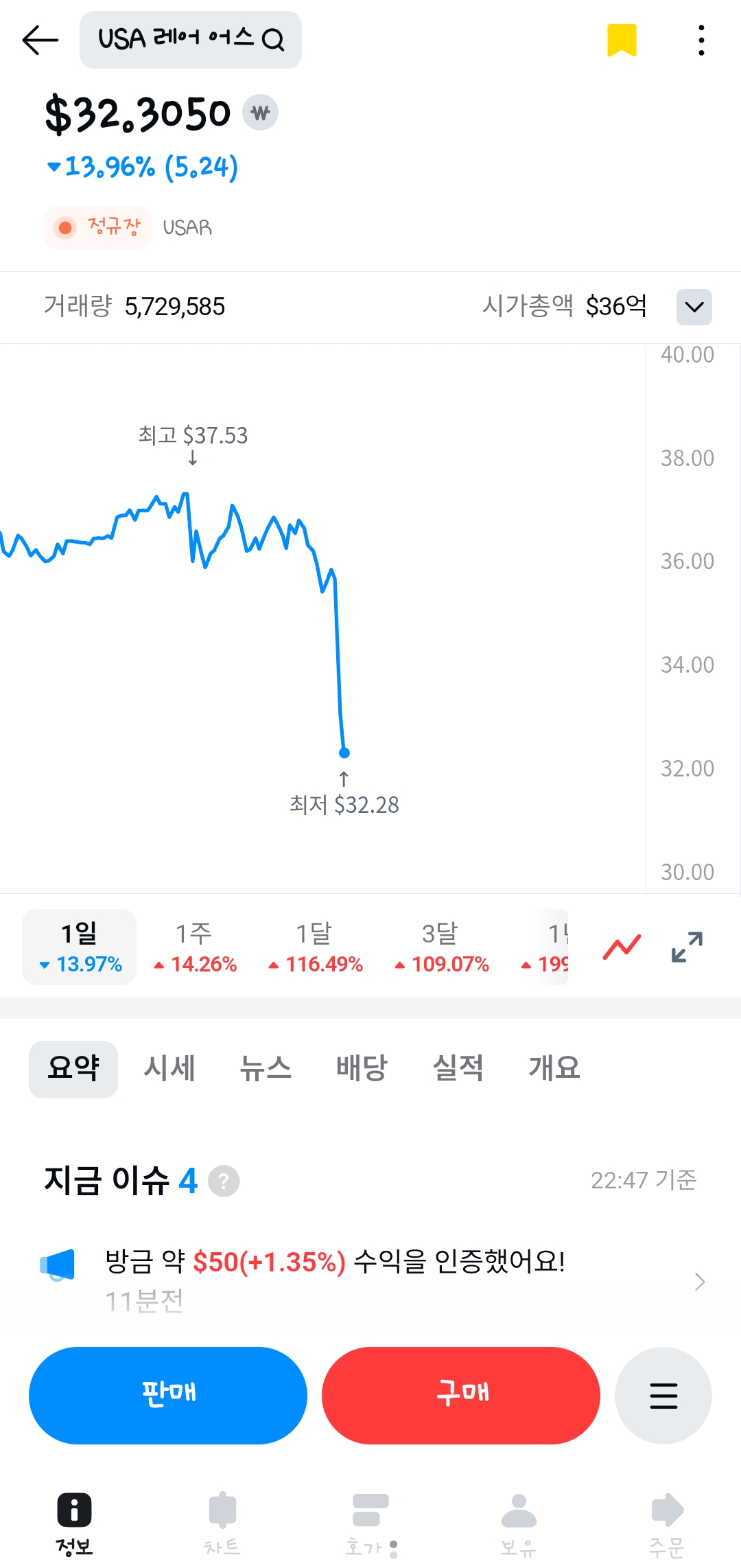The height and width of the screenshot is (1568, 741).
Task: Select the 1일 chart period
Action: tap(80, 947)
